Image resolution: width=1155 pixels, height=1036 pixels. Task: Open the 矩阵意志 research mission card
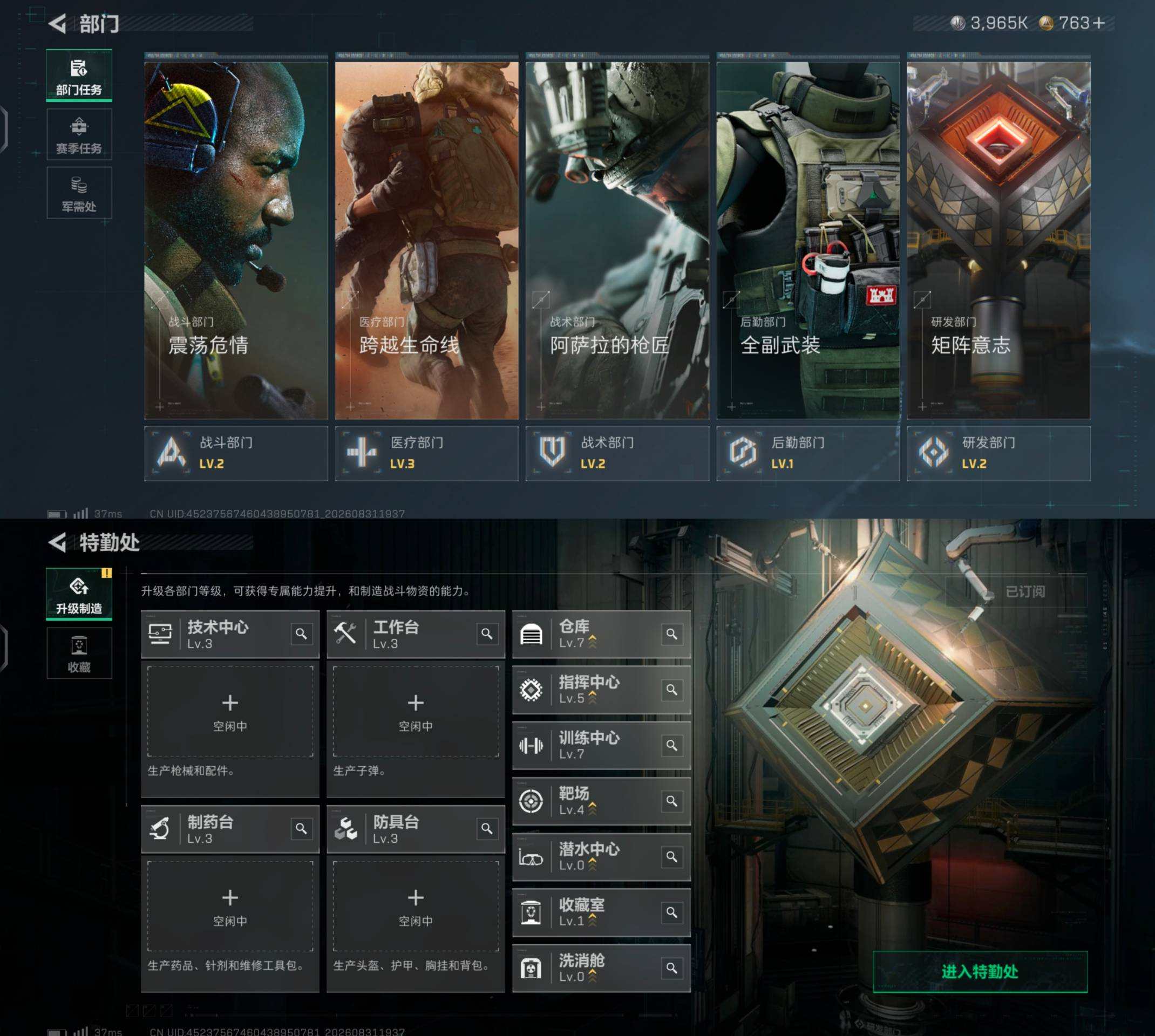[x=998, y=240]
